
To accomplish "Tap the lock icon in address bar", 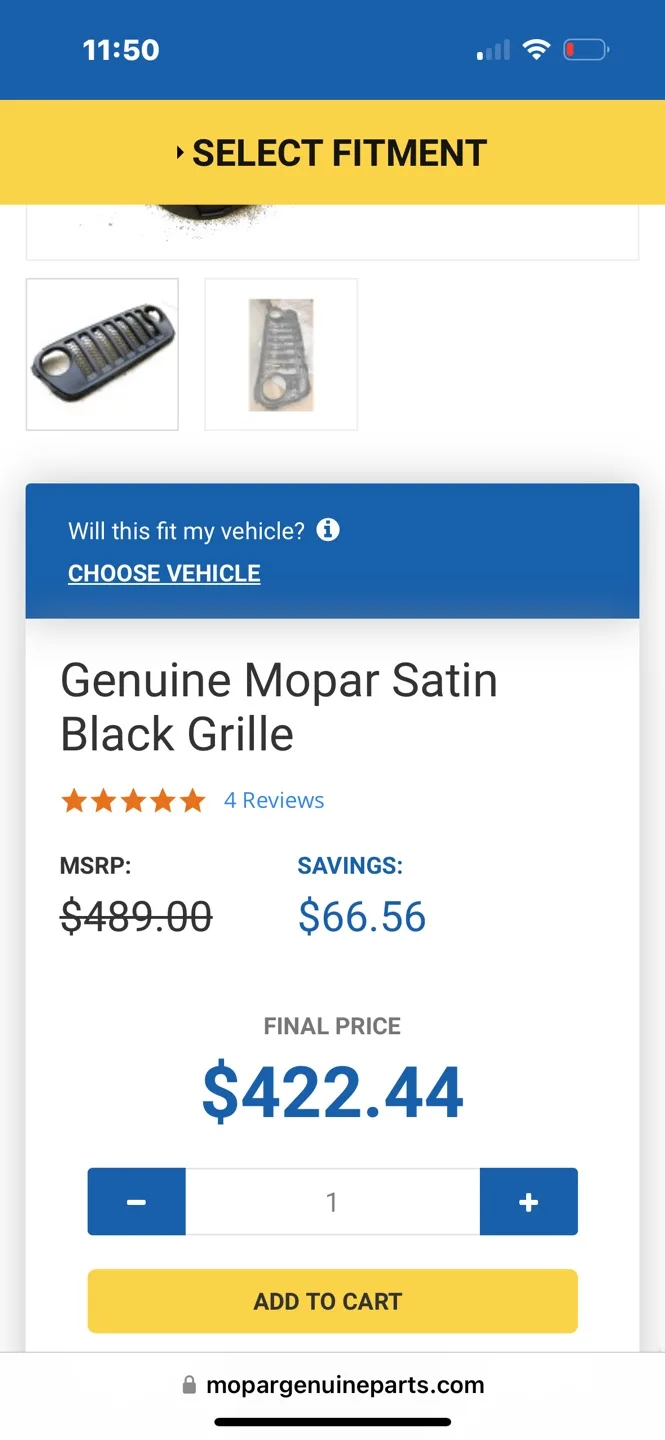I will coord(189,1385).
